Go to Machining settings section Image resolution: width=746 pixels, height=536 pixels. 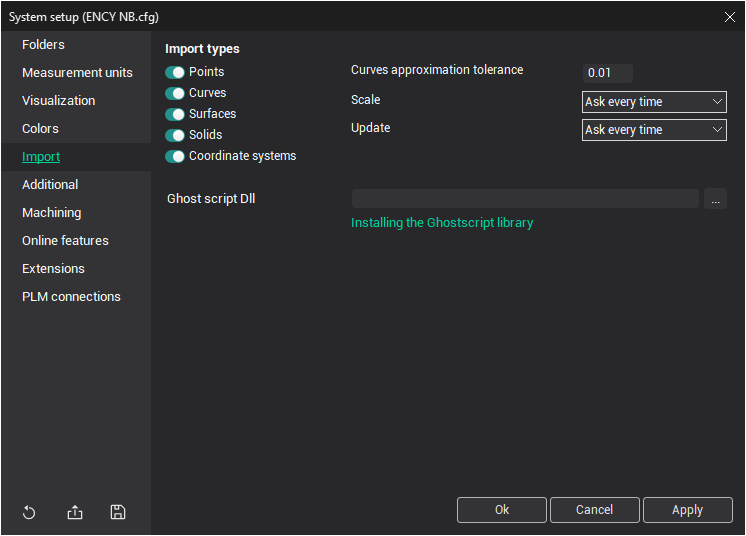click(x=52, y=213)
